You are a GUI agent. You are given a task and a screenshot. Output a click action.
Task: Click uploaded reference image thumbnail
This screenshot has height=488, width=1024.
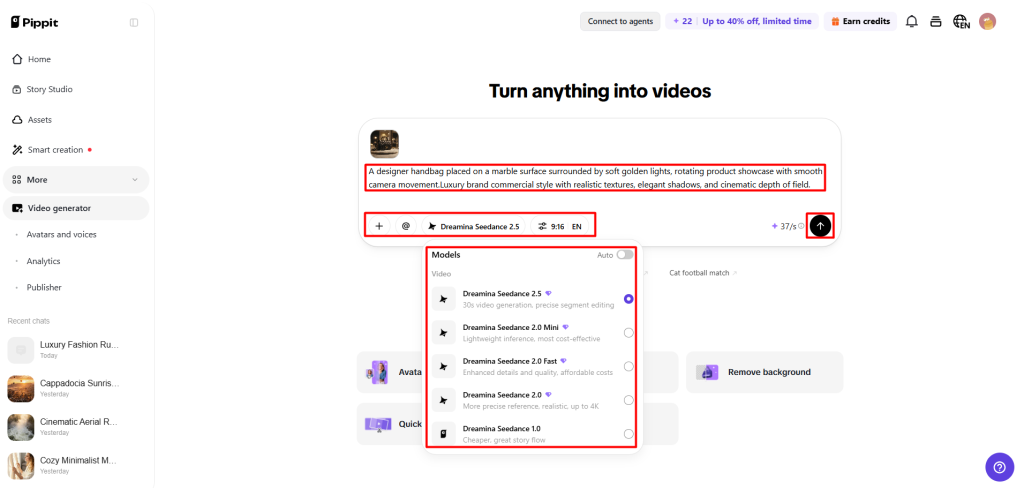pos(384,144)
